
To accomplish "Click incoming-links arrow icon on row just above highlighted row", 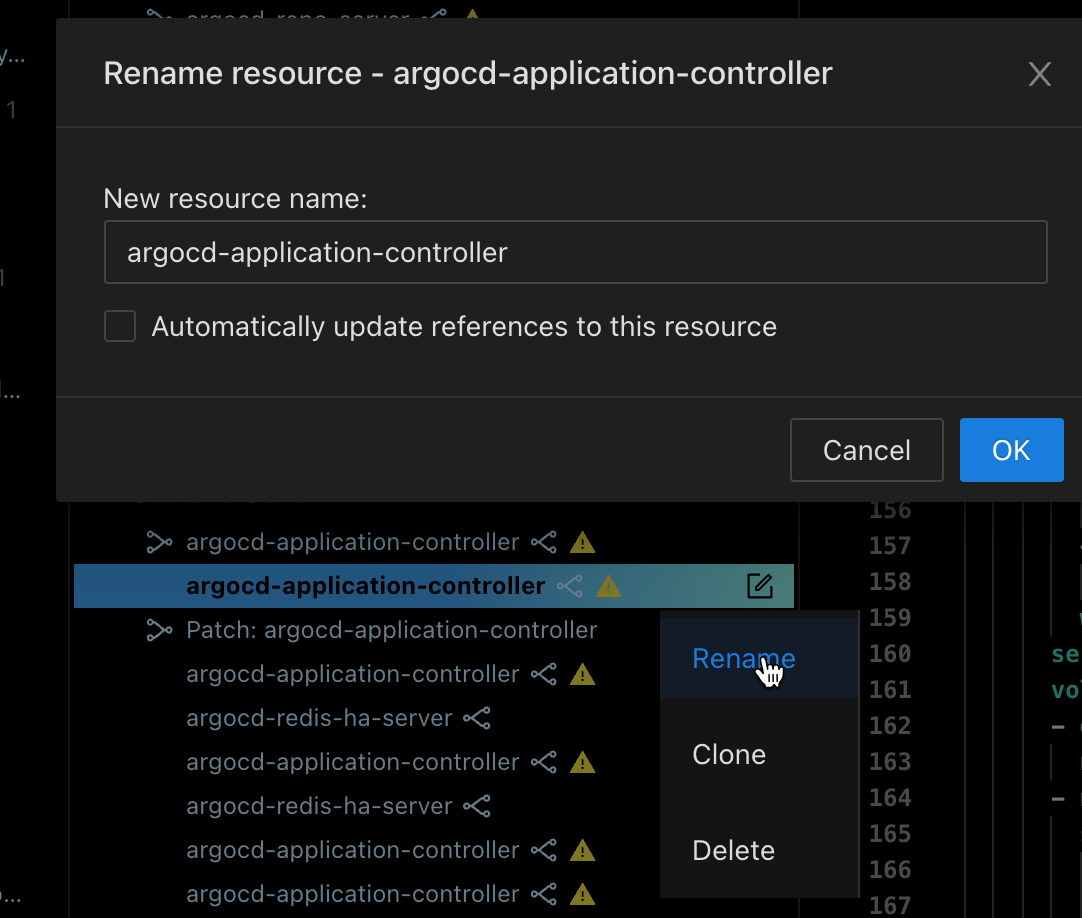I will pos(159,543).
